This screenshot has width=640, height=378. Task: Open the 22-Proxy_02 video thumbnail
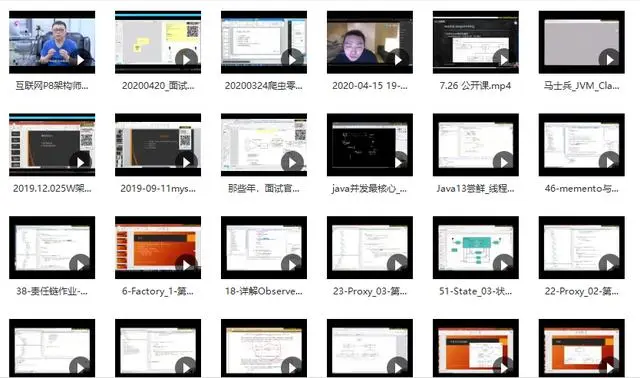[x=582, y=247]
